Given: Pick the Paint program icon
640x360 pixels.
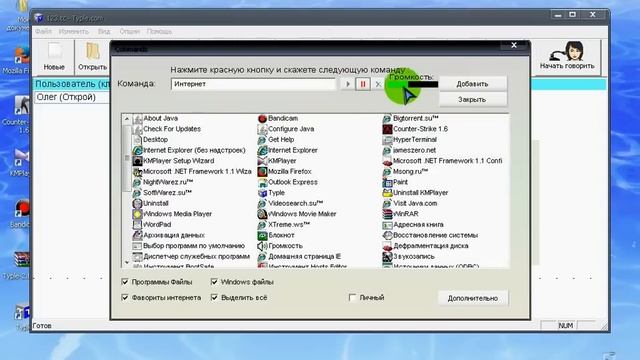Looking at the screenshot, I should (x=387, y=182).
